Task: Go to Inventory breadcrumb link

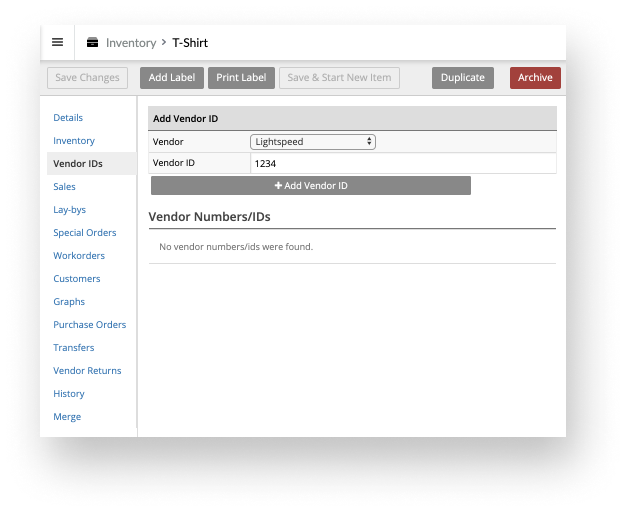Action: point(131,43)
